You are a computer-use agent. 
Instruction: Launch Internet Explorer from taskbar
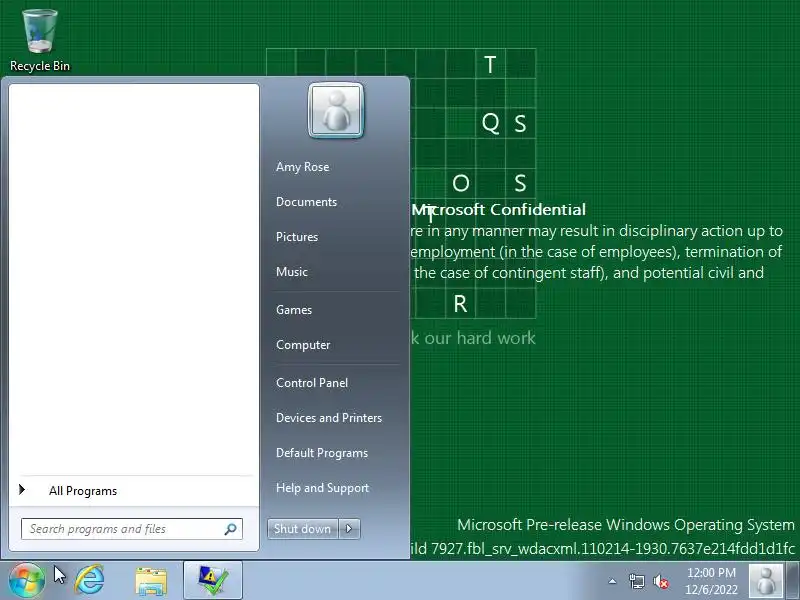click(90, 581)
